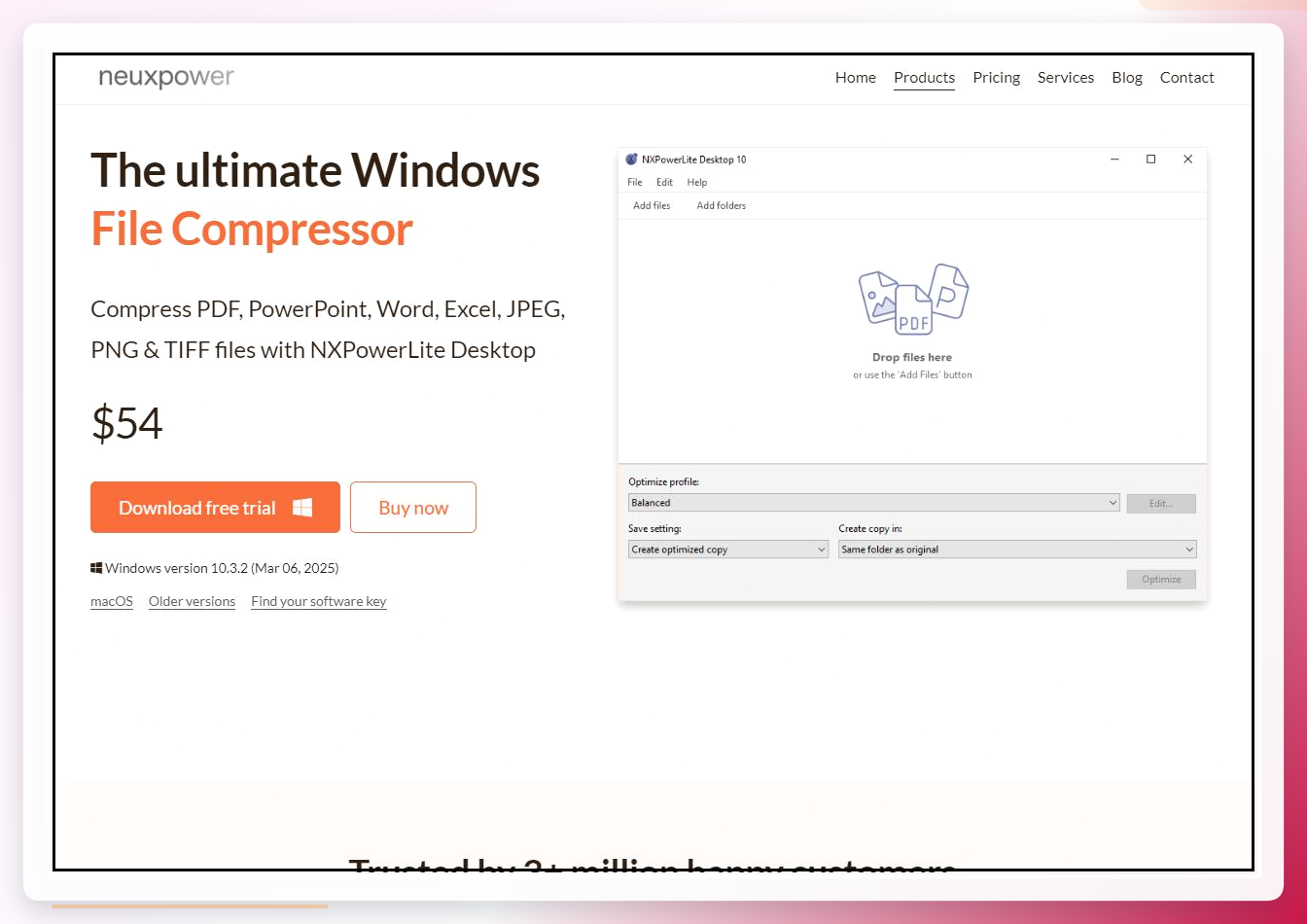This screenshot has height=924, width=1307.
Task: Click the small Windows logo beside version text
Action: 96,568
